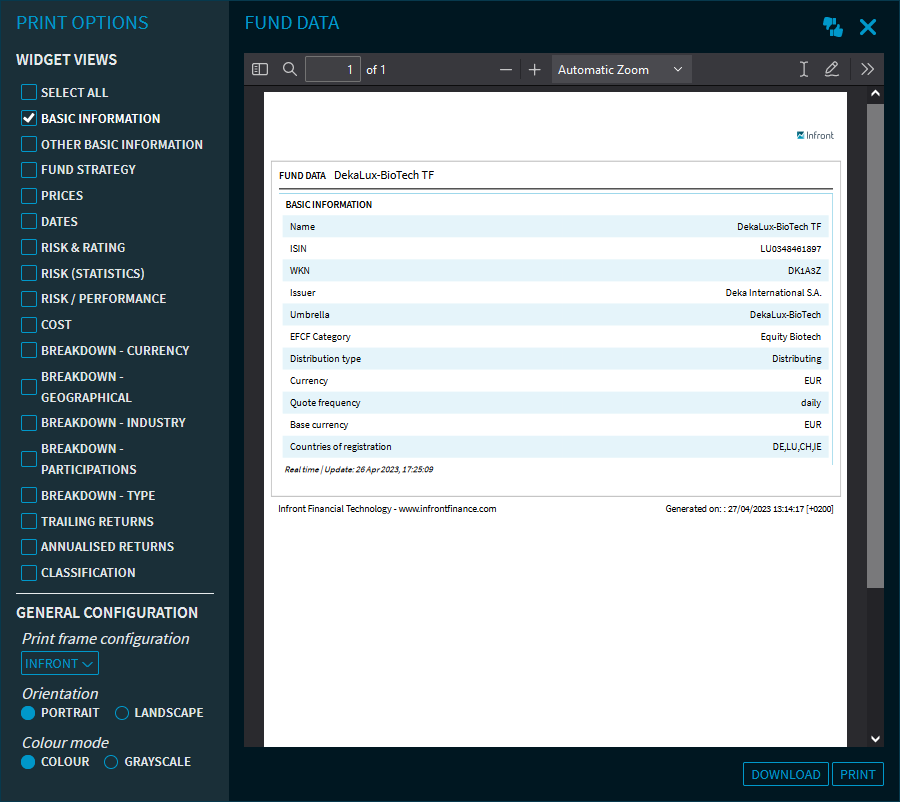Zoom in using the plus icon
This screenshot has width=900, height=802.
(534, 70)
